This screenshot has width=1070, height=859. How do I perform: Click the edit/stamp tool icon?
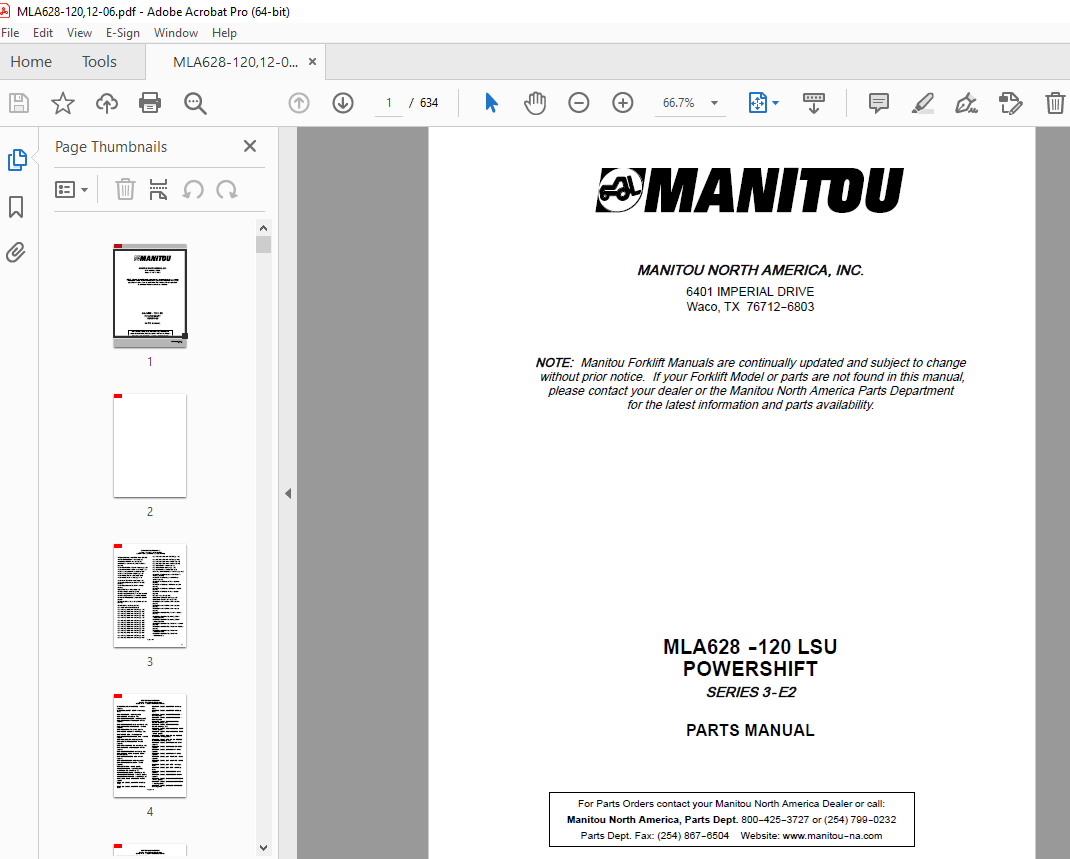1011,103
